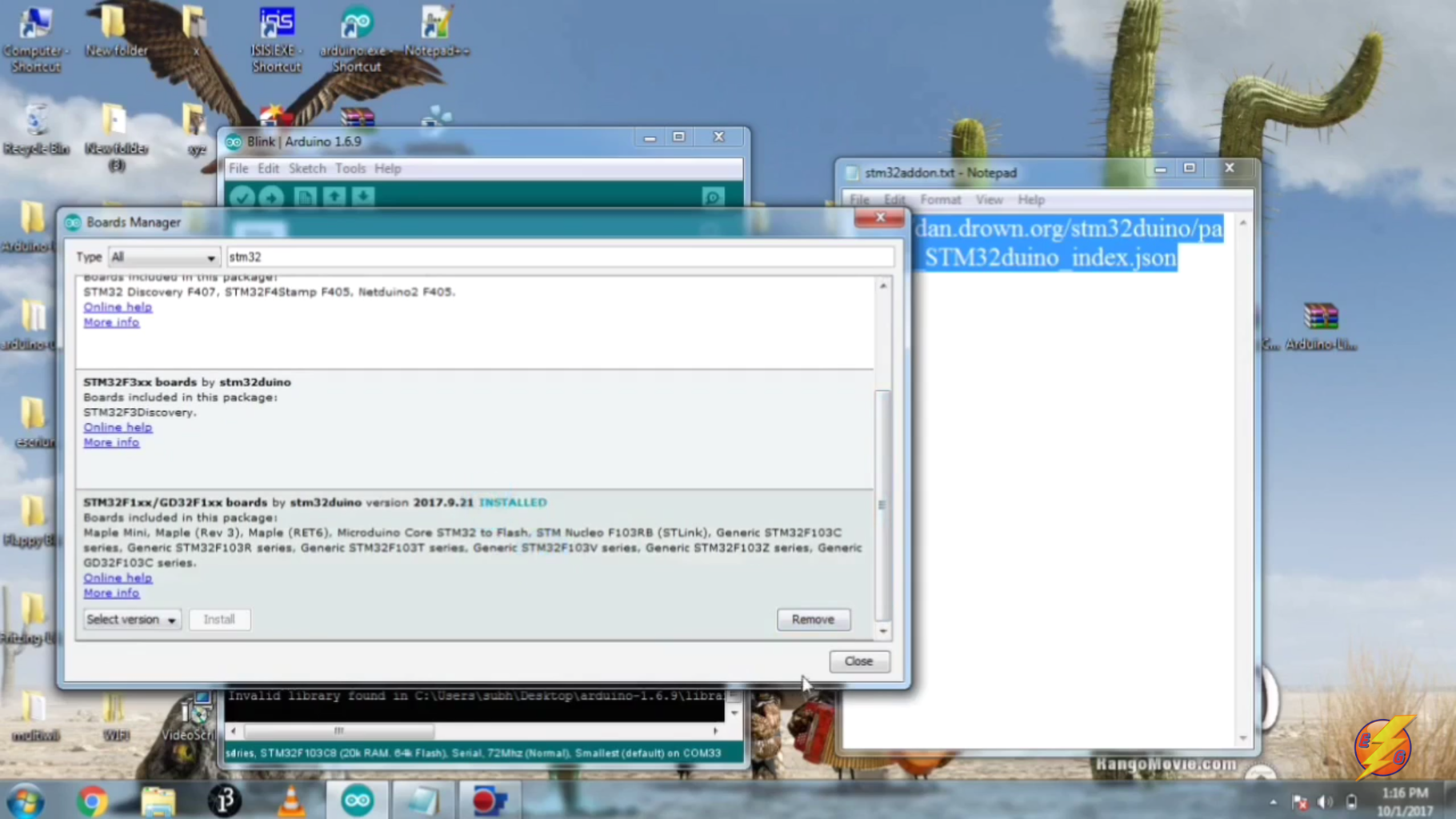The height and width of the screenshot is (819, 1456).
Task: Open the Sketch menu in Arduino
Action: 306,168
